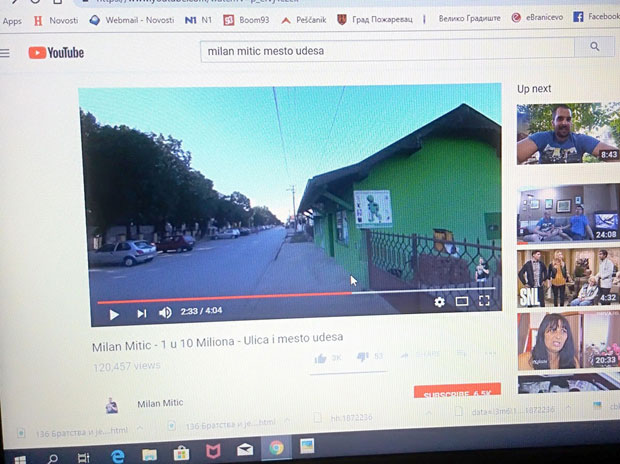The image size is (620, 464).
Task: Play the 8:43 Up next video thumbnail
Action: coord(567,133)
